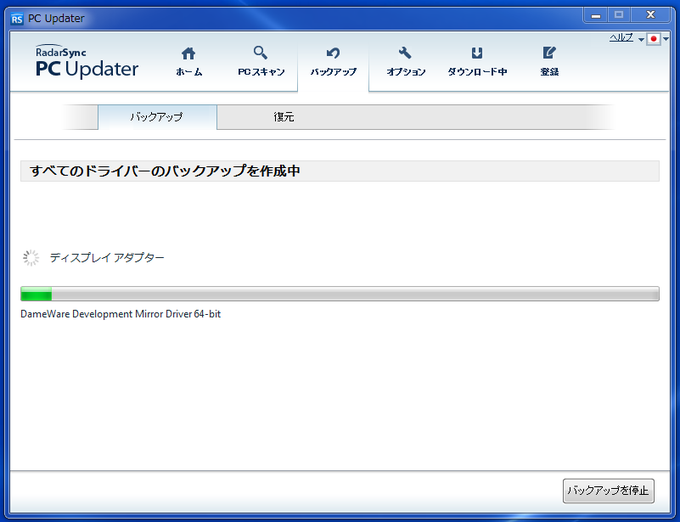Click the busy spinner beside ディスプレイ アダプター
Image resolution: width=680 pixels, height=522 pixels.
(31, 258)
